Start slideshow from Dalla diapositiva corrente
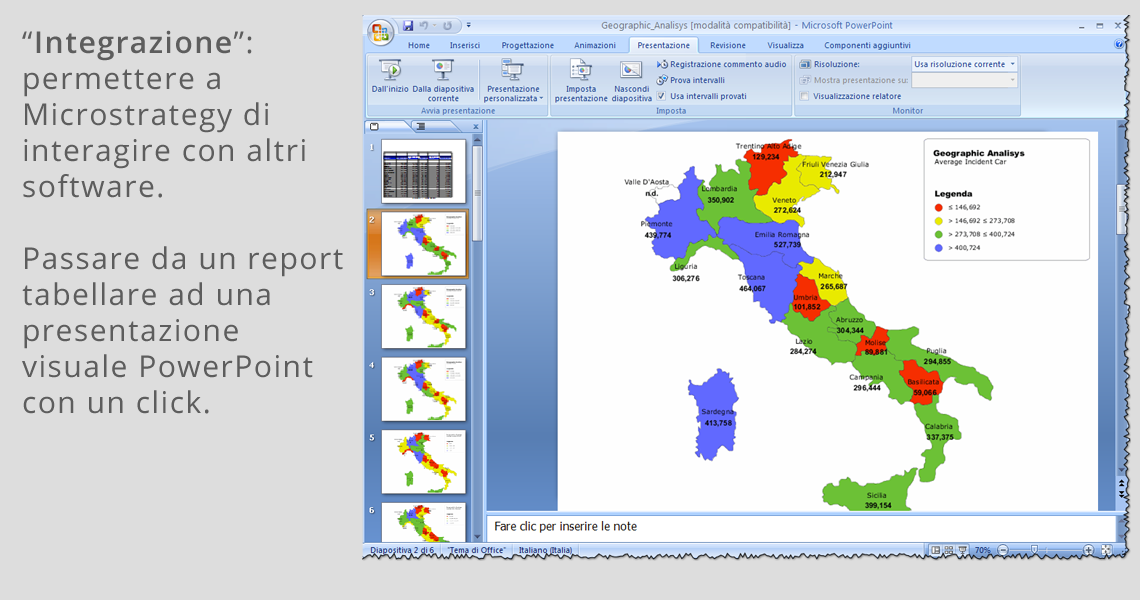Screen dimensions: 1140x600 tap(443, 70)
